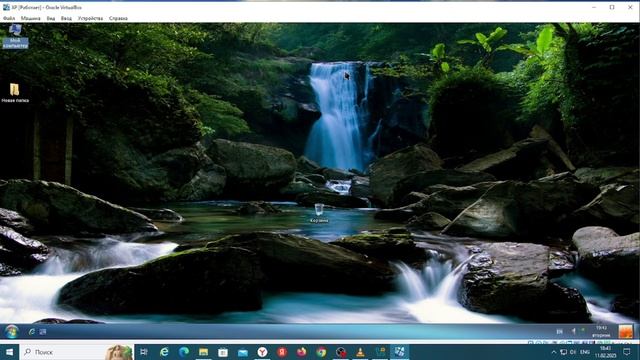The image size is (640, 360).
Task: Launch Firefox from host taskbar
Action: (x=302, y=352)
